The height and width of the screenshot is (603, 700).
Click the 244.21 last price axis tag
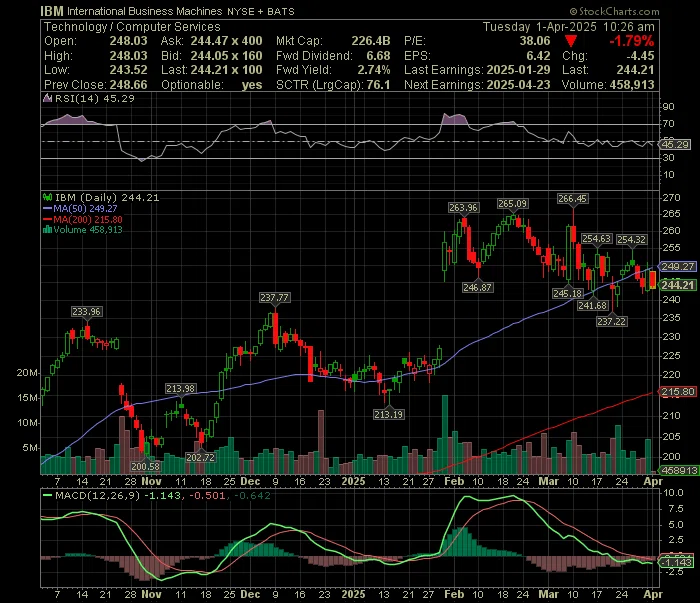point(678,285)
